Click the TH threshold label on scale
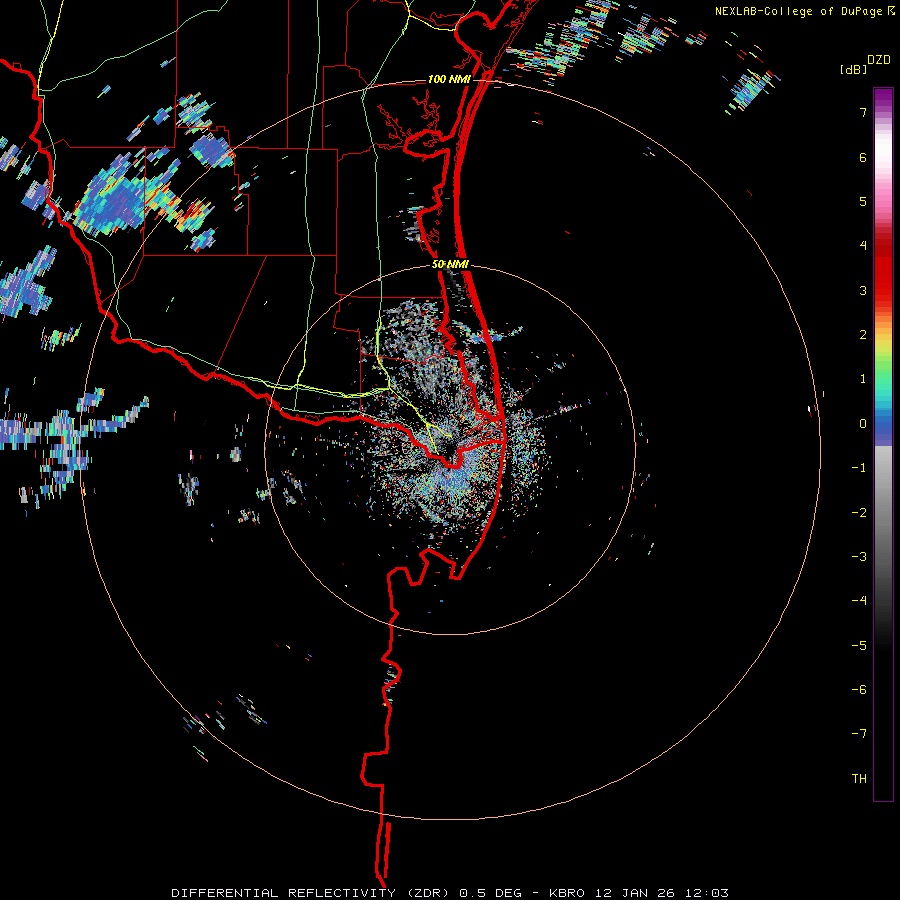The height and width of the screenshot is (900, 900). pos(859,779)
